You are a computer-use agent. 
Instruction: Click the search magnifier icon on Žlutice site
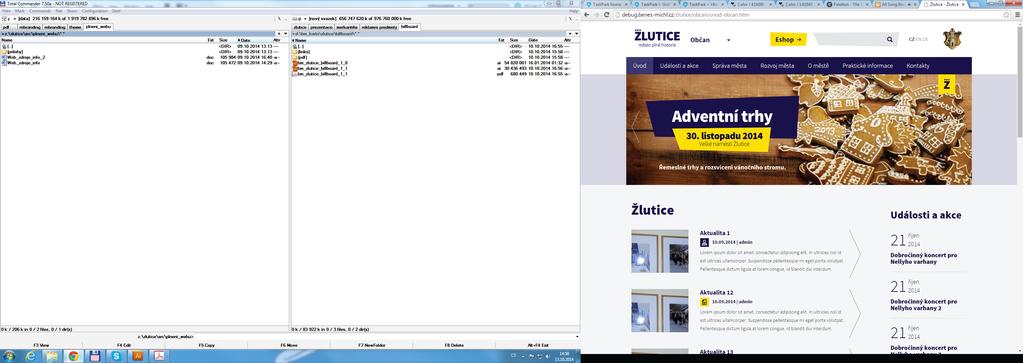pyautogui.click(x=890, y=40)
